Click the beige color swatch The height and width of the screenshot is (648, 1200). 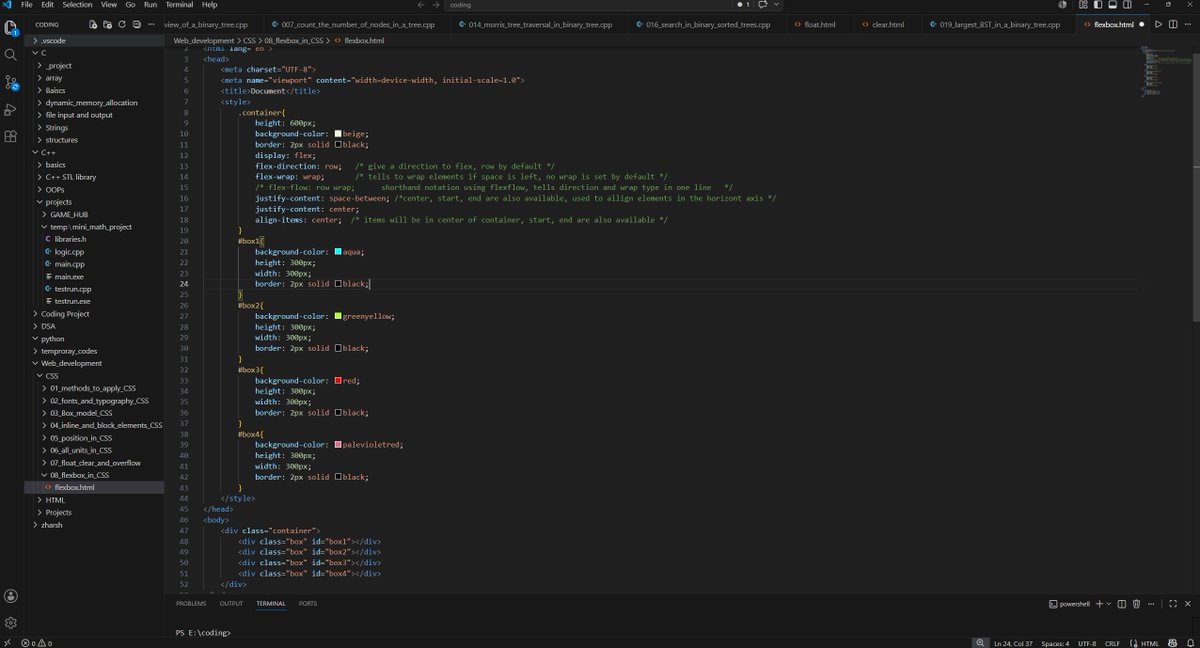(338, 134)
